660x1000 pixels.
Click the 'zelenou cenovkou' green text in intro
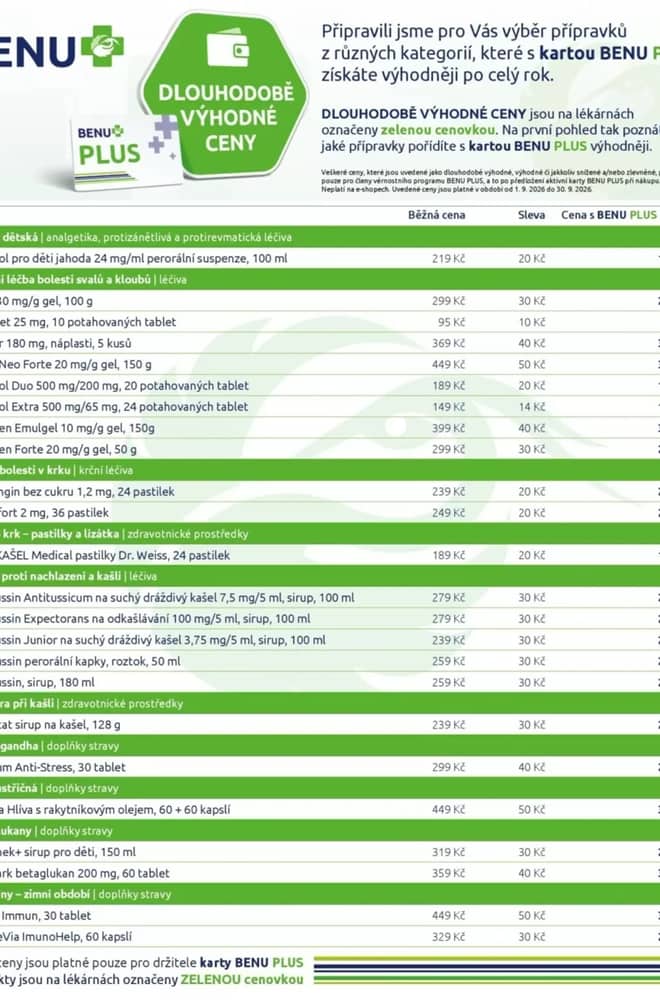coord(438,130)
